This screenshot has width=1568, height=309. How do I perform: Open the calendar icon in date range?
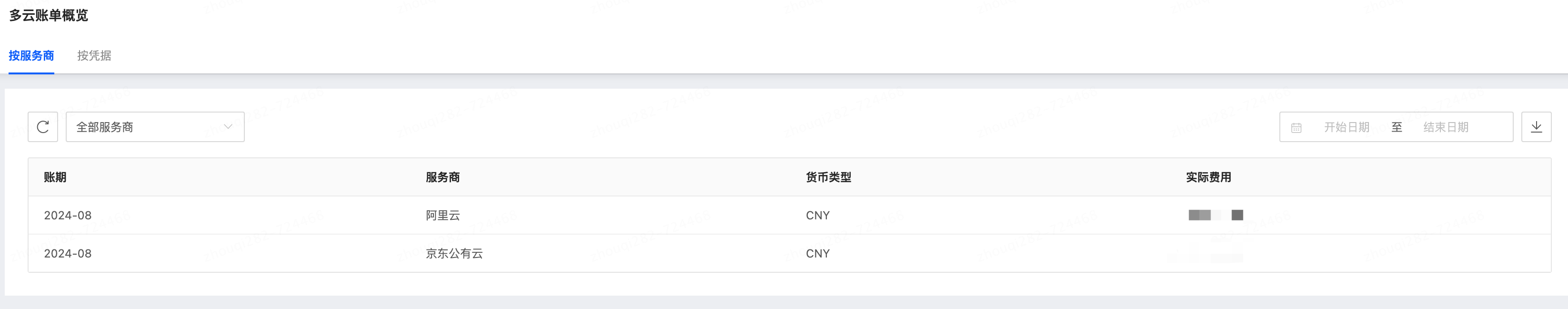1297,127
